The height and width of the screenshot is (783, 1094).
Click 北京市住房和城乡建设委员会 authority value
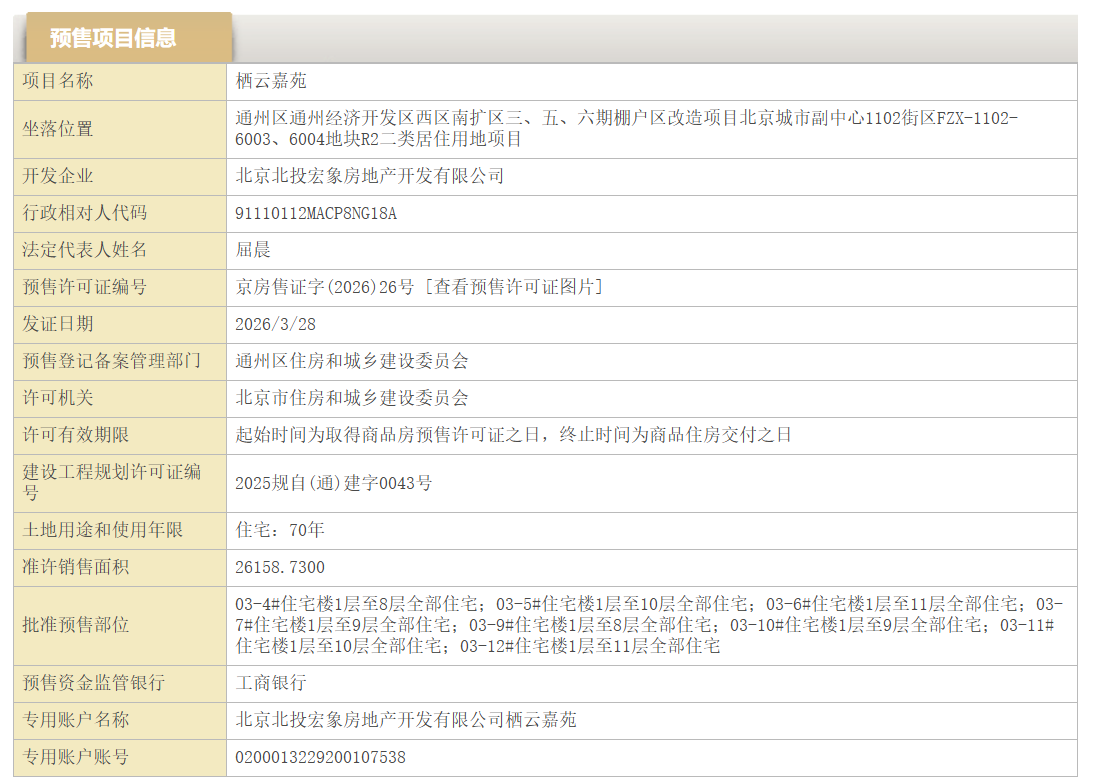351,398
